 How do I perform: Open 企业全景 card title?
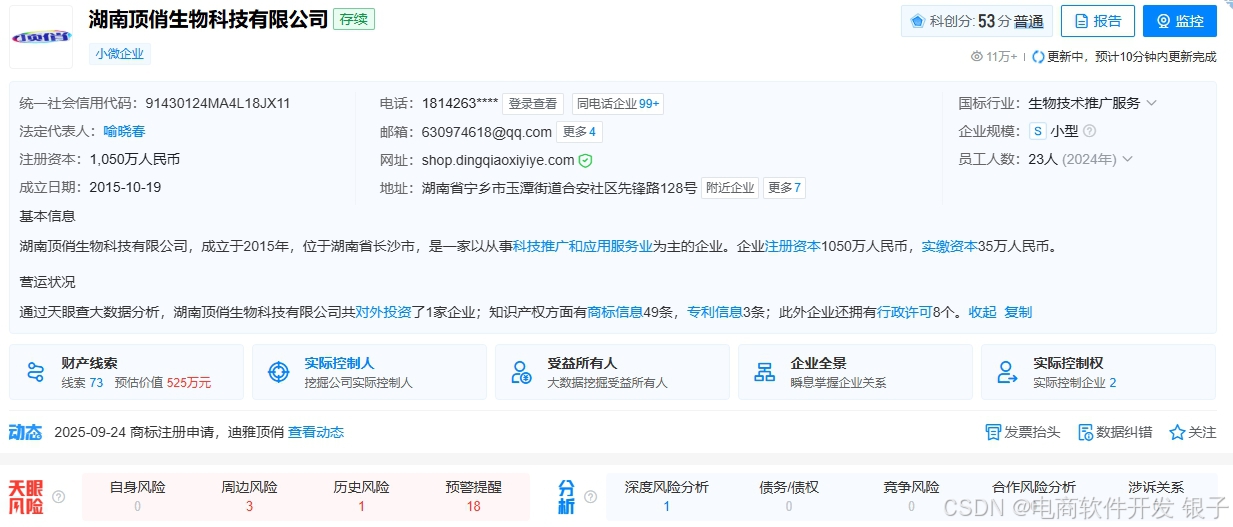[818, 363]
